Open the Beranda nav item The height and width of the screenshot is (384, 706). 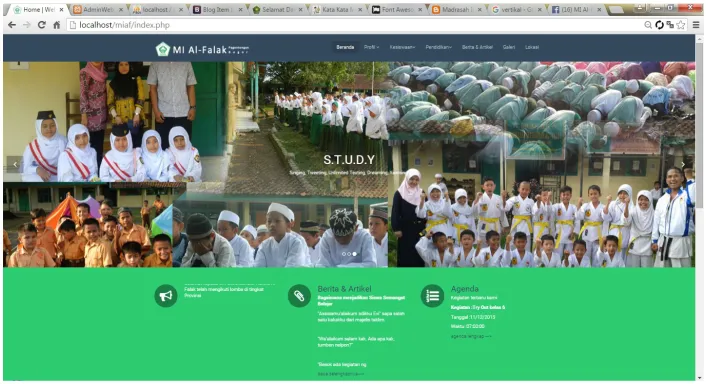pyautogui.click(x=345, y=47)
